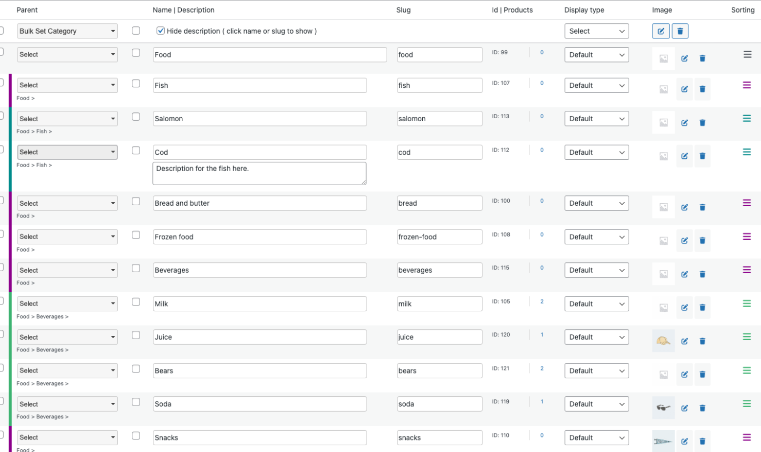Click the product count link for Soda
This screenshot has width=761, height=452.
click(542, 402)
